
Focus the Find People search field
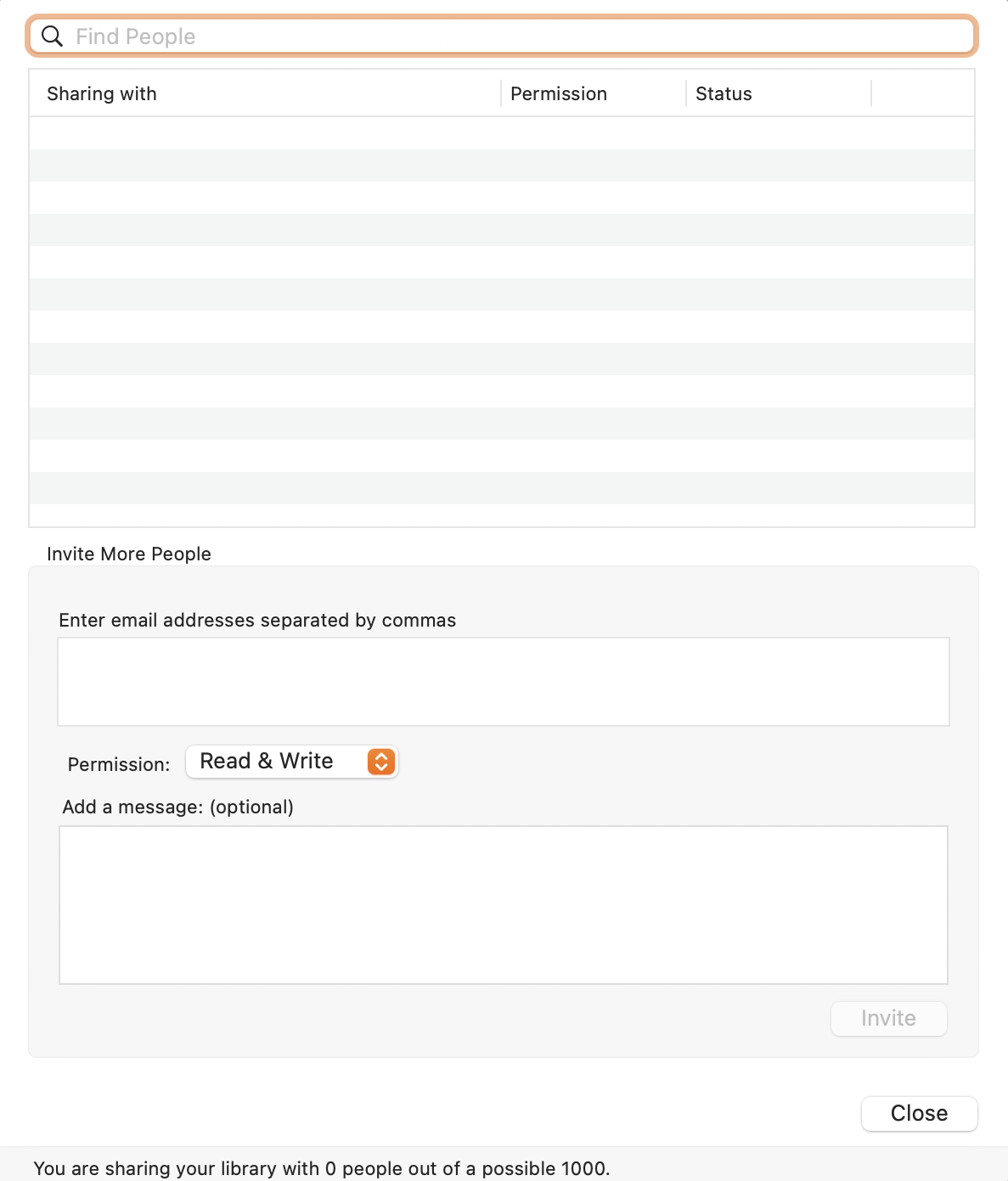click(x=510, y=37)
